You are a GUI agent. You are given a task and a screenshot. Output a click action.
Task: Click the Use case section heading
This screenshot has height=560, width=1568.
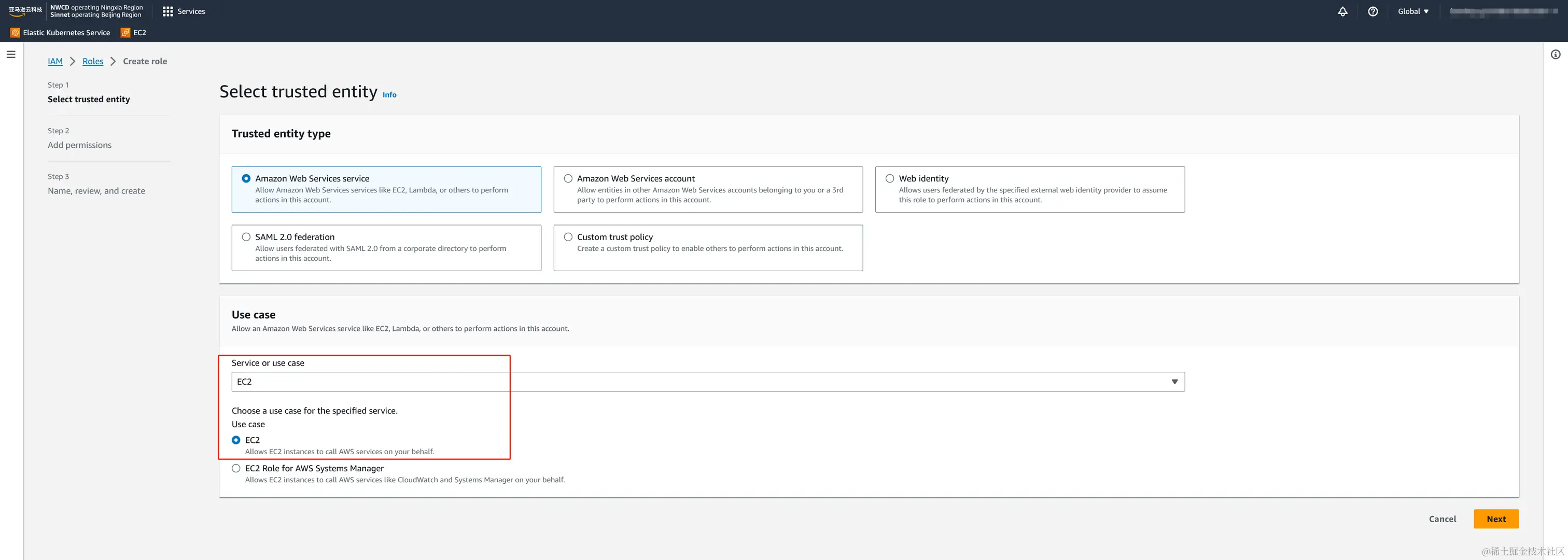point(253,315)
